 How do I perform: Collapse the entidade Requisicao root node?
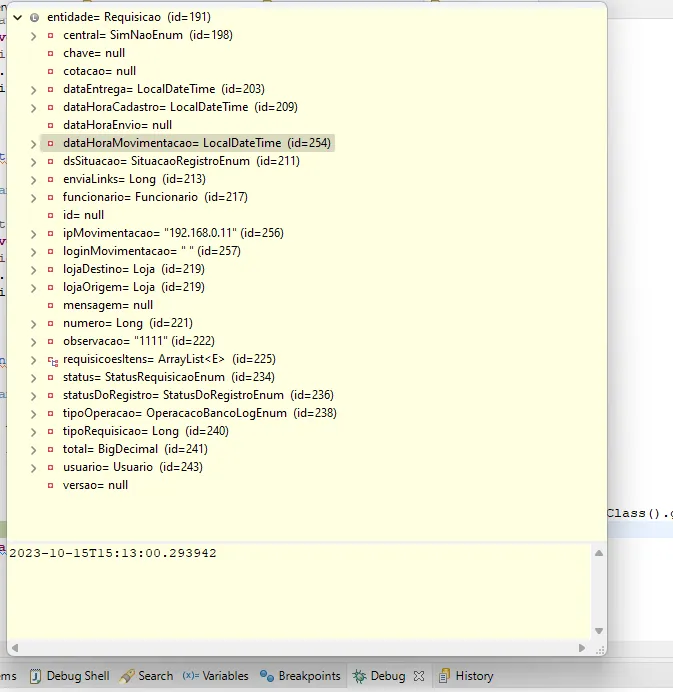(17, 18)
